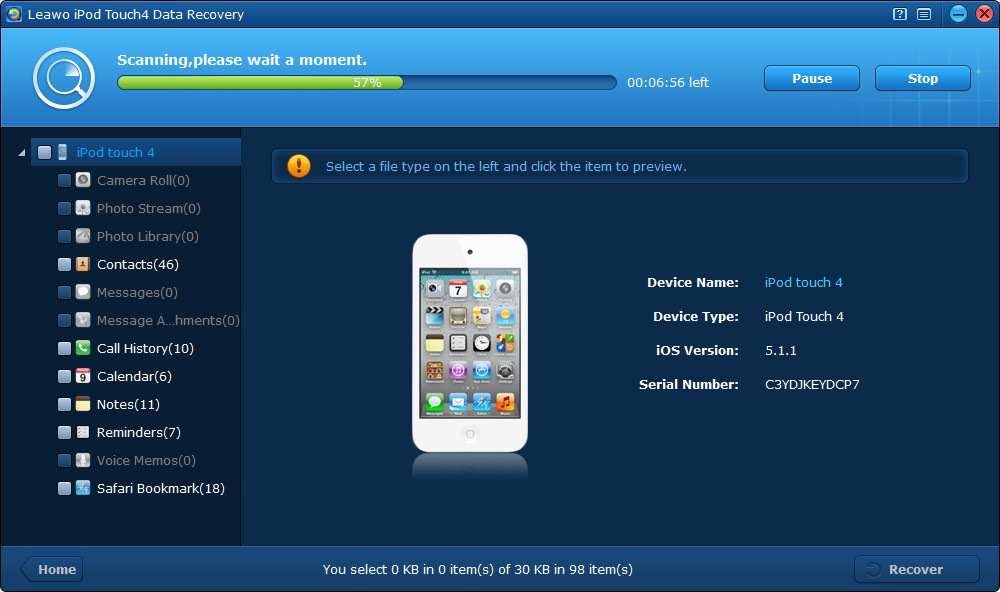
Task: Click the Contacts address book icon
Action: [x=83, y=264]
